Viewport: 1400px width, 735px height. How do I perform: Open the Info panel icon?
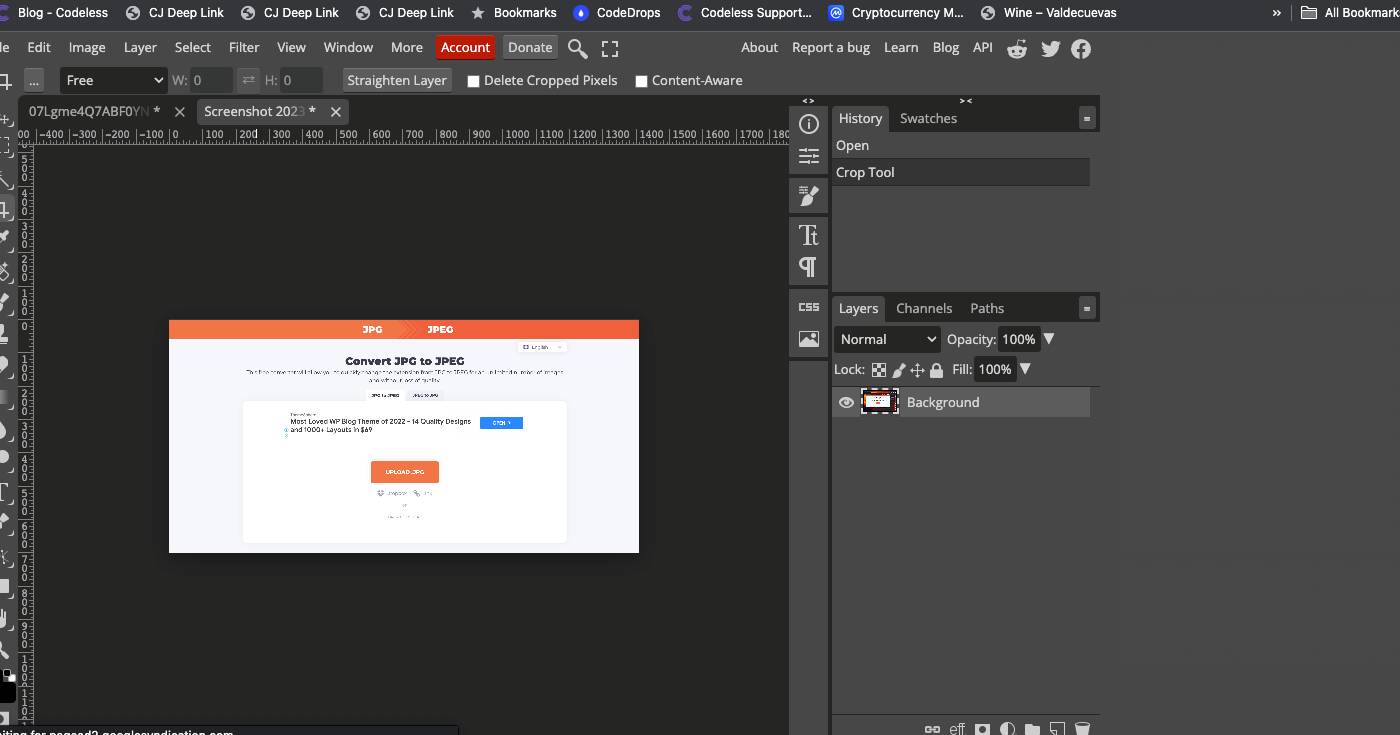(809, 124)
